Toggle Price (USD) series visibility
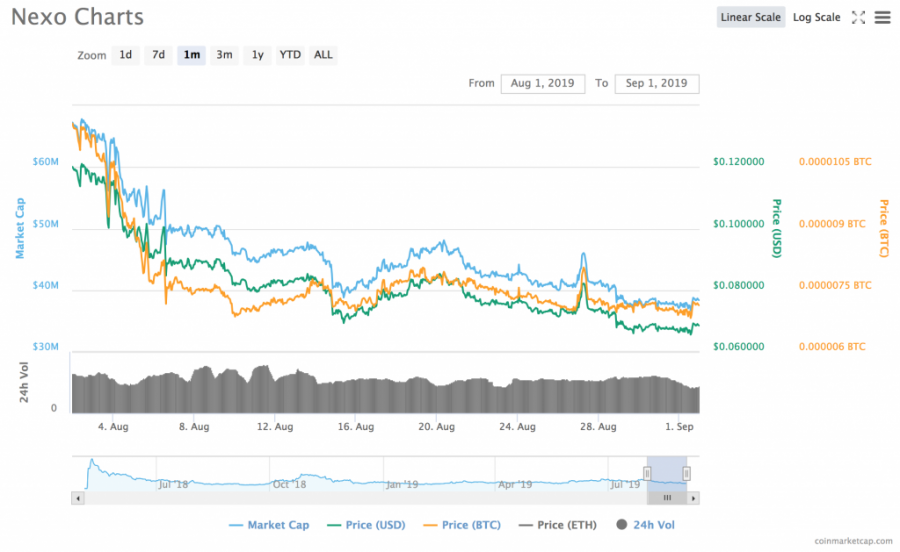 point(366,524)
